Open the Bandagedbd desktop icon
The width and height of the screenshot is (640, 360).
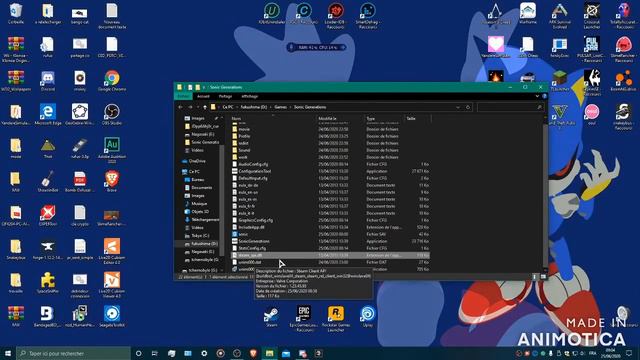coord(48,317)
